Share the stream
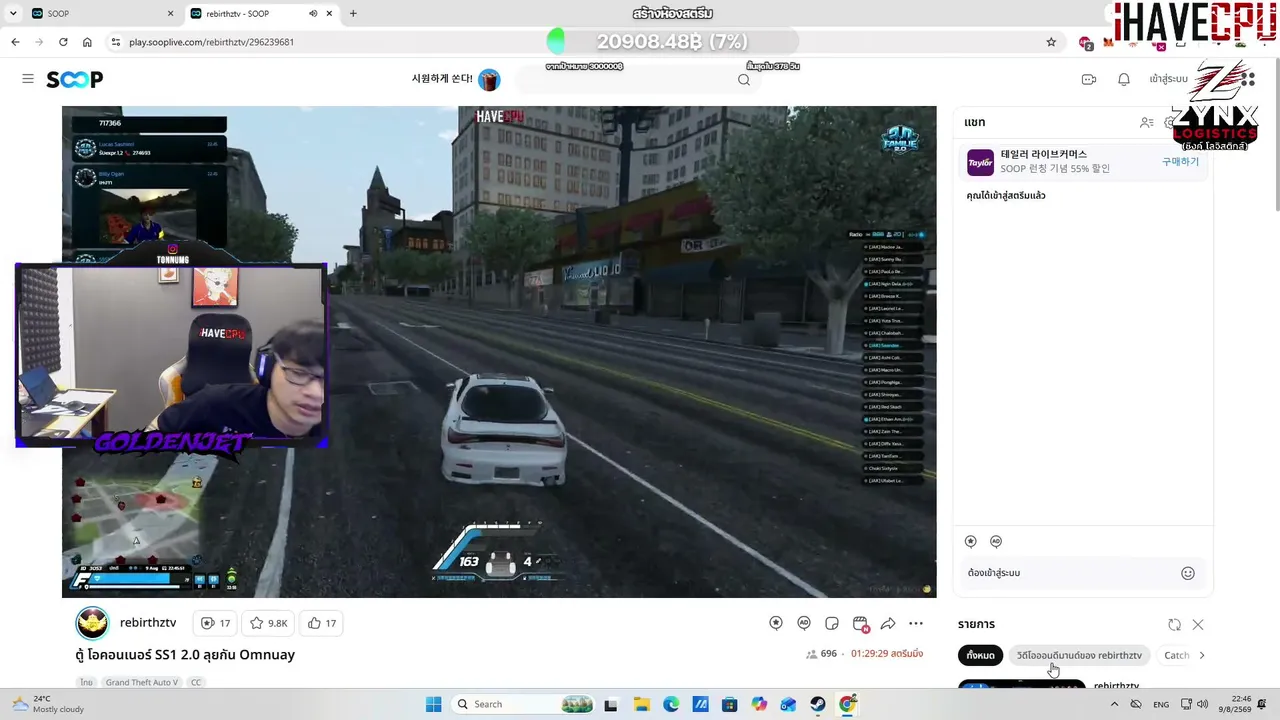Viewport: 1280px width, 720px height. coord(888,623)
